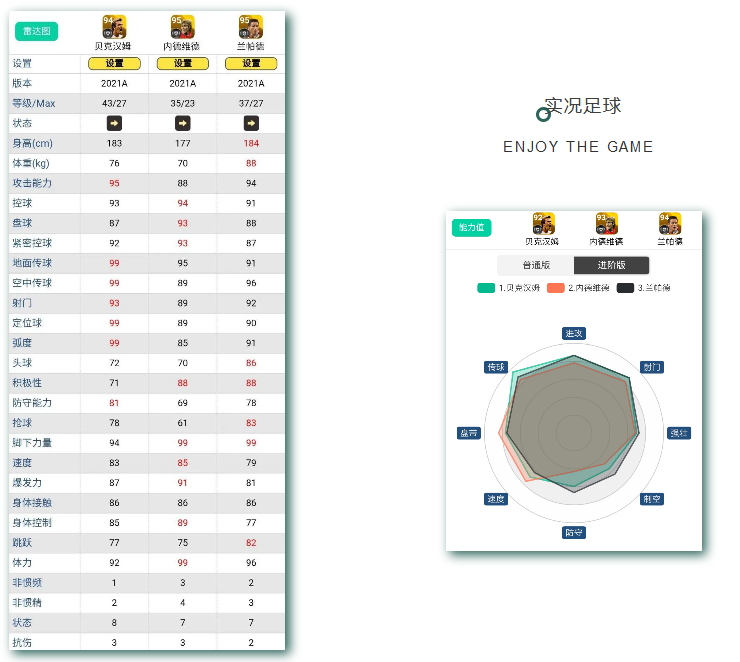Click 内德维德 avatar in radar panel
Image resolution: width=740 pixels, height=662 pixels.
tap(607, 224)
